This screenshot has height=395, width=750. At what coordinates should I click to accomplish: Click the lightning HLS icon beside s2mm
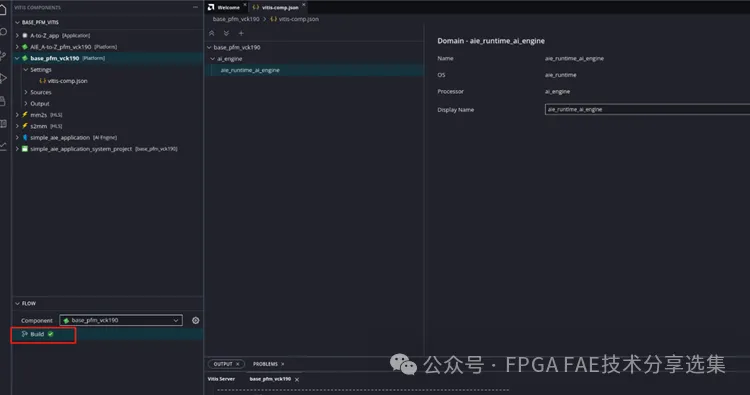point(25,126)
